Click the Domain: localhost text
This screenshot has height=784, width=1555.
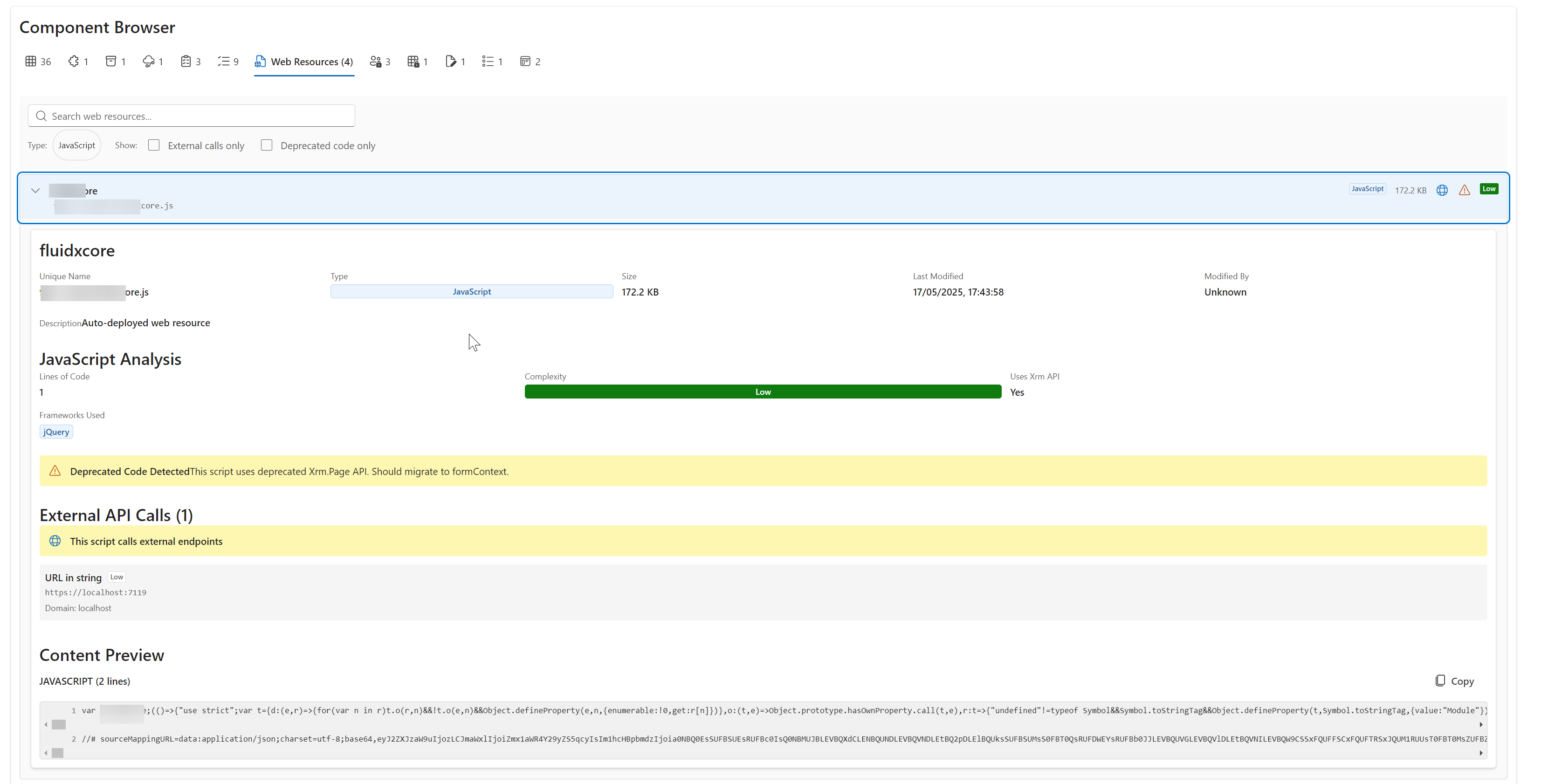pos(78,608)
